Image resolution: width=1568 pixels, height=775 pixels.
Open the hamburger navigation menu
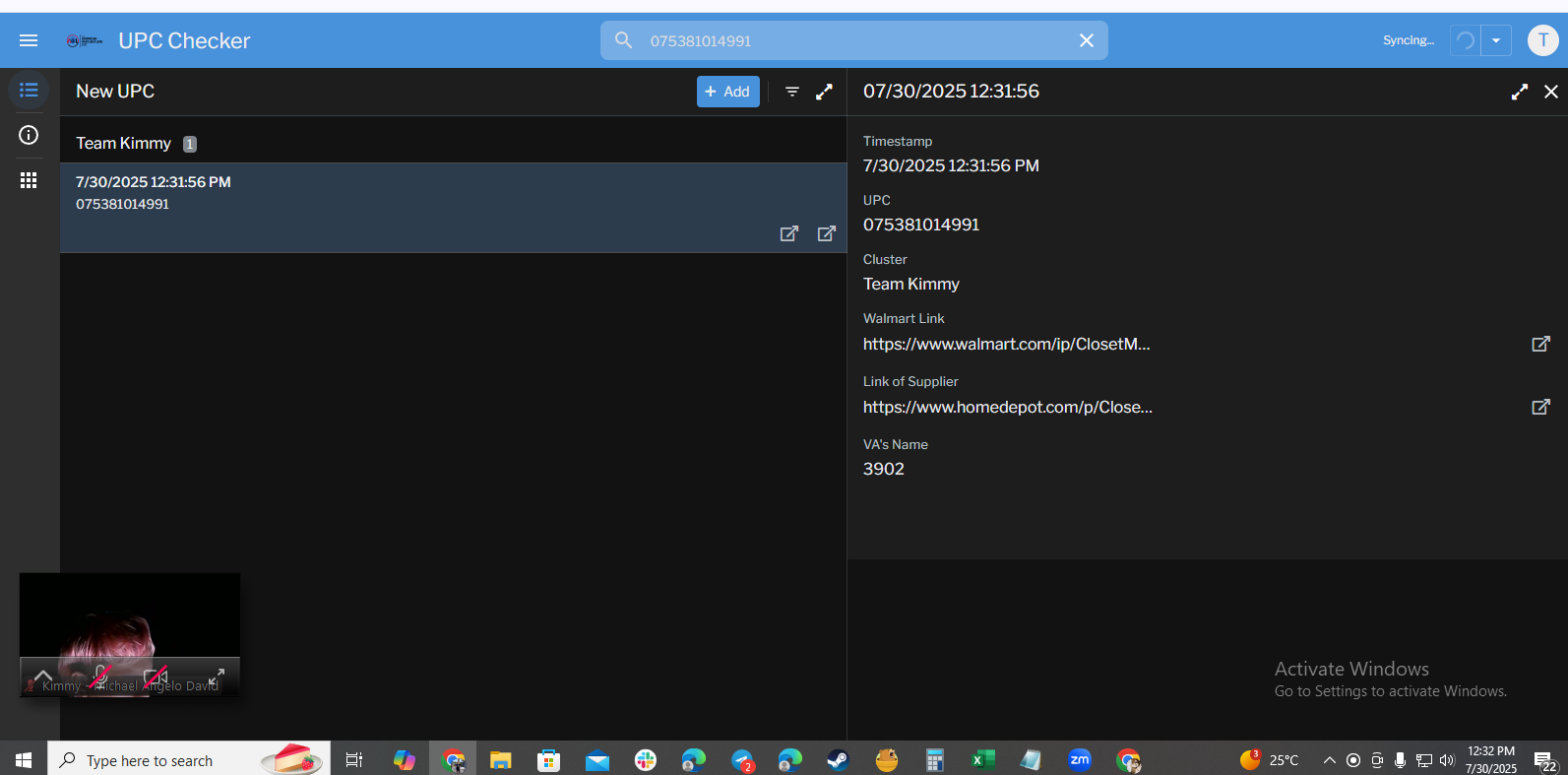29,40
